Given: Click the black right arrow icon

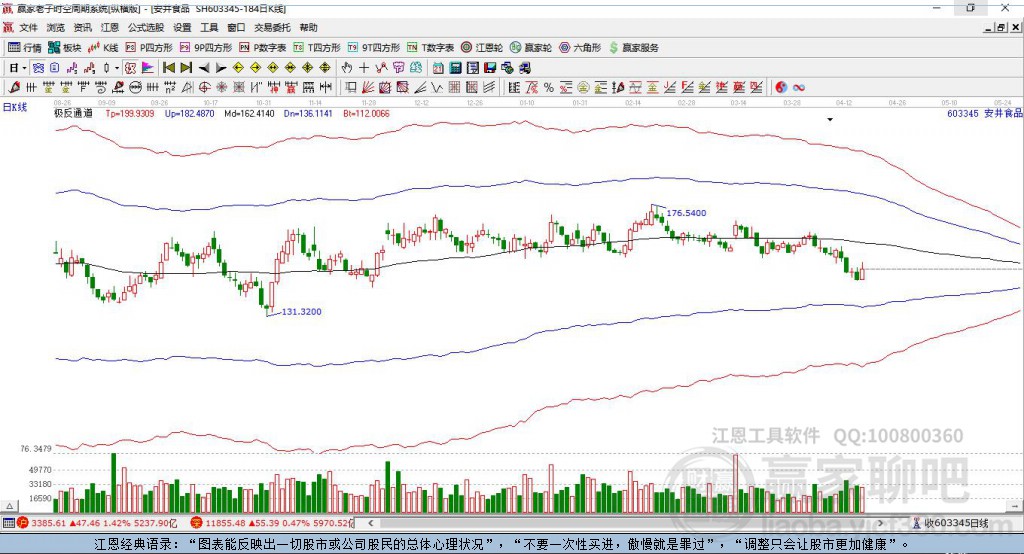Looking at the screenshot, I should tap(221, 68).
